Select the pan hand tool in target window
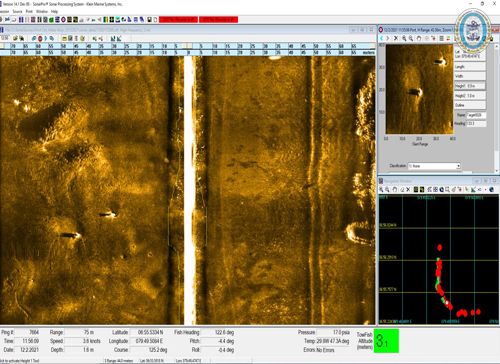This screenshot has height=364, width=500. click(x=419, y=38)
